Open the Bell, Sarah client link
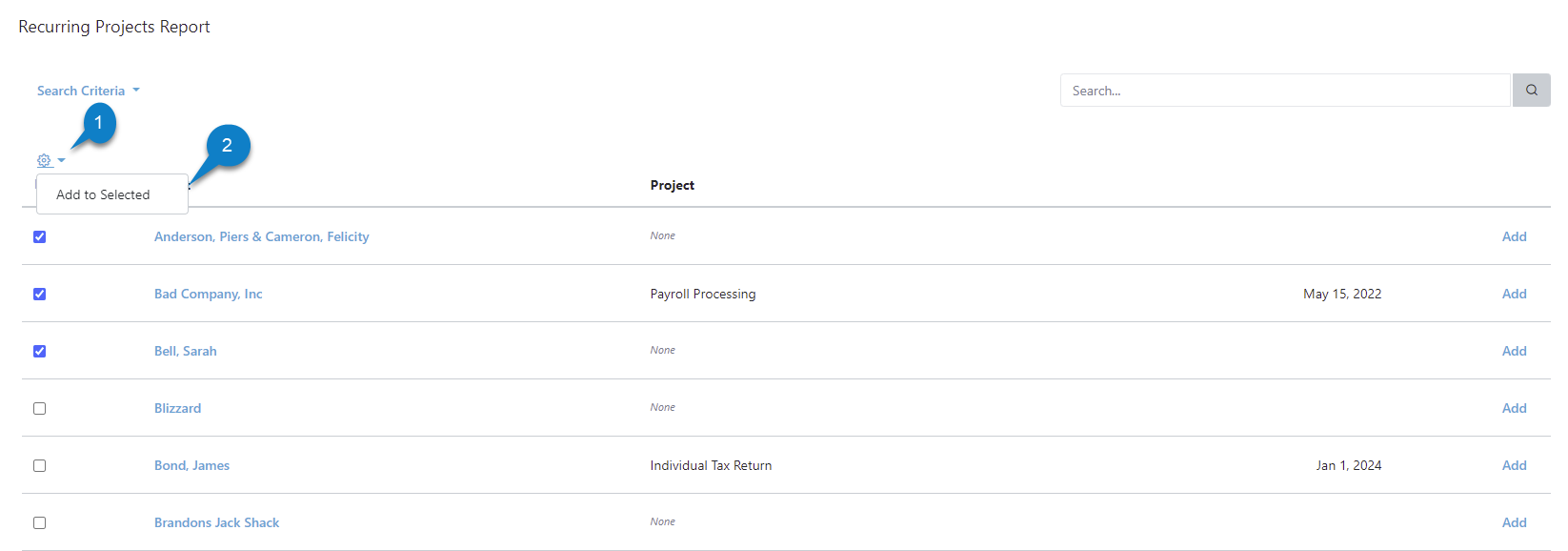 (x=185, y=351)
